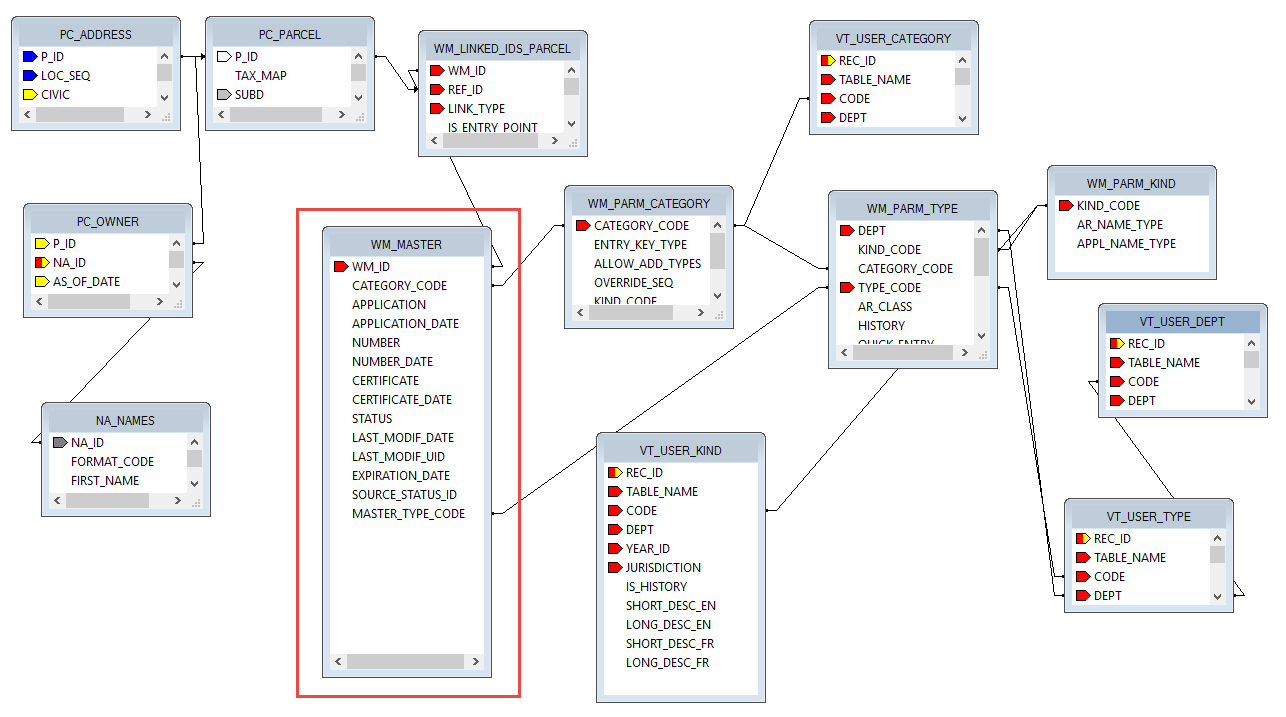Click the gray key icon next to SUBD

[x=223, y=95]
